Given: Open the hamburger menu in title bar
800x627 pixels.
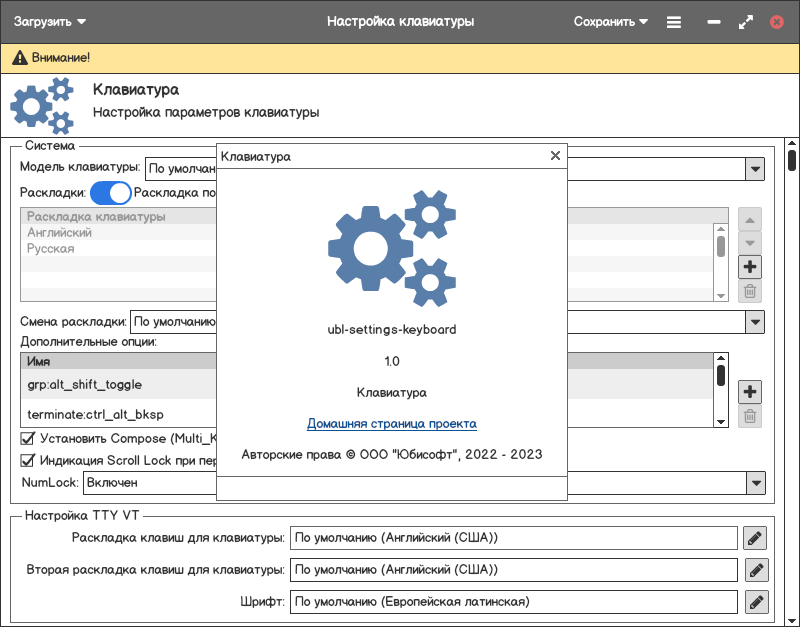Looking at the screenshot, I should coord(674,21).
